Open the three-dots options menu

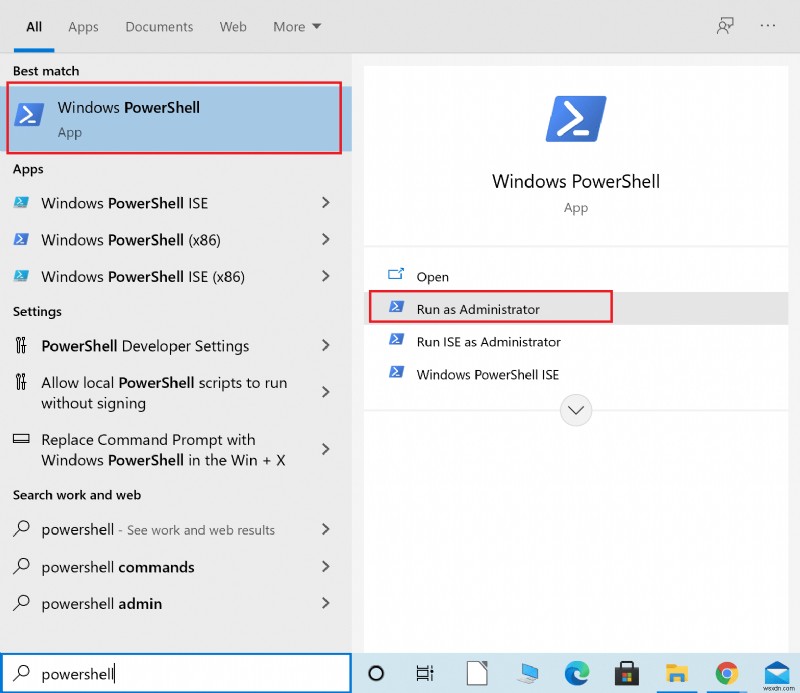point(767,26)
